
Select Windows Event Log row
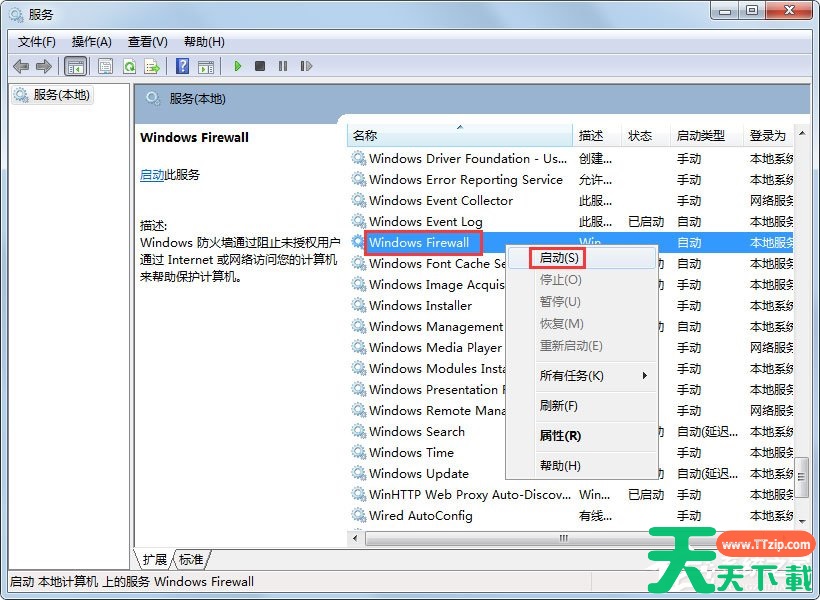coord(572,222)
